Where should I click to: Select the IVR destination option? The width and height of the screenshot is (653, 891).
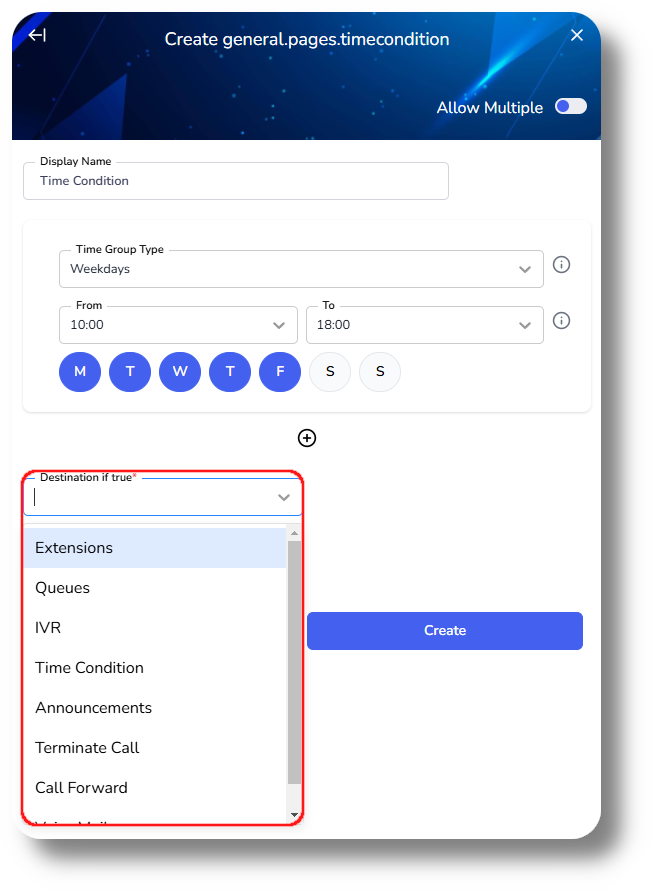coord(155,628)
